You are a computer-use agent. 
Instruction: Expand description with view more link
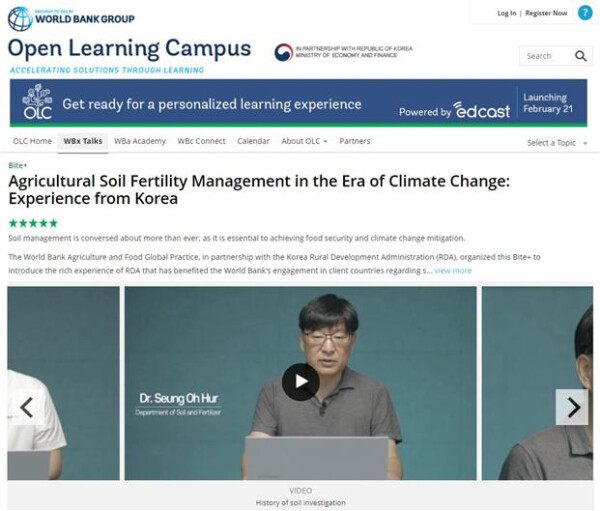pos(453,271)
